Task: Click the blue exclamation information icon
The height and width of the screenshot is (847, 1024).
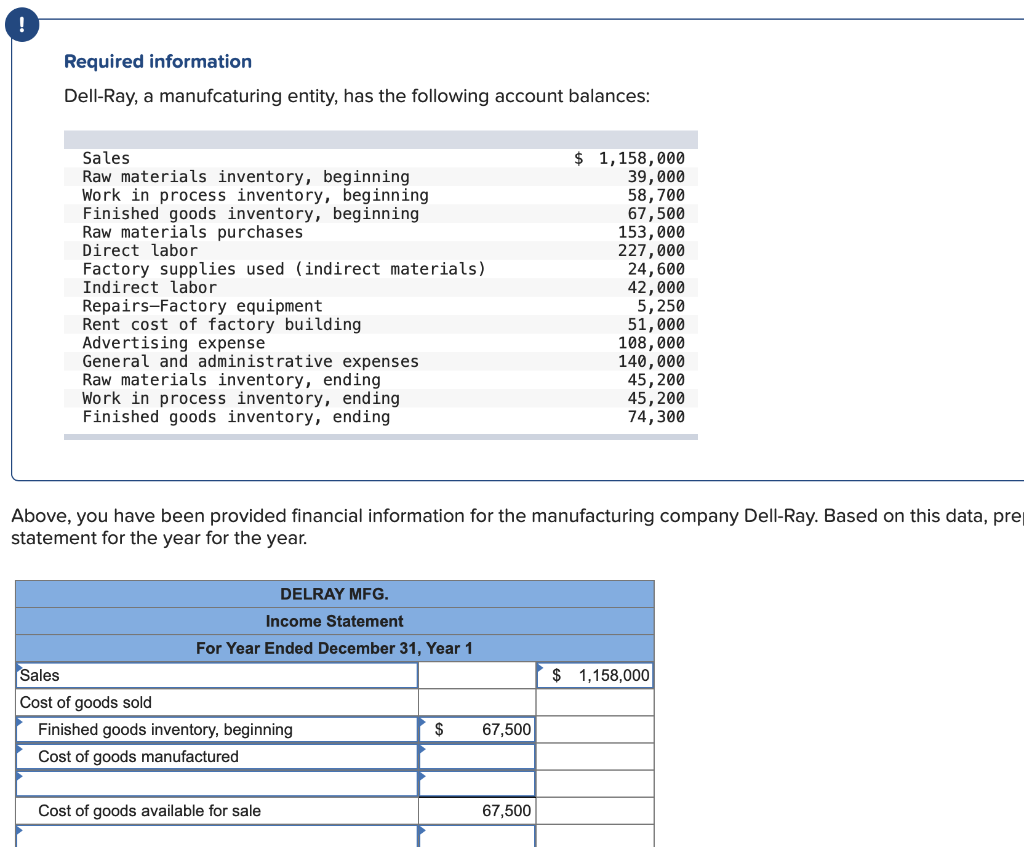Action: click(x=21, y=25)
